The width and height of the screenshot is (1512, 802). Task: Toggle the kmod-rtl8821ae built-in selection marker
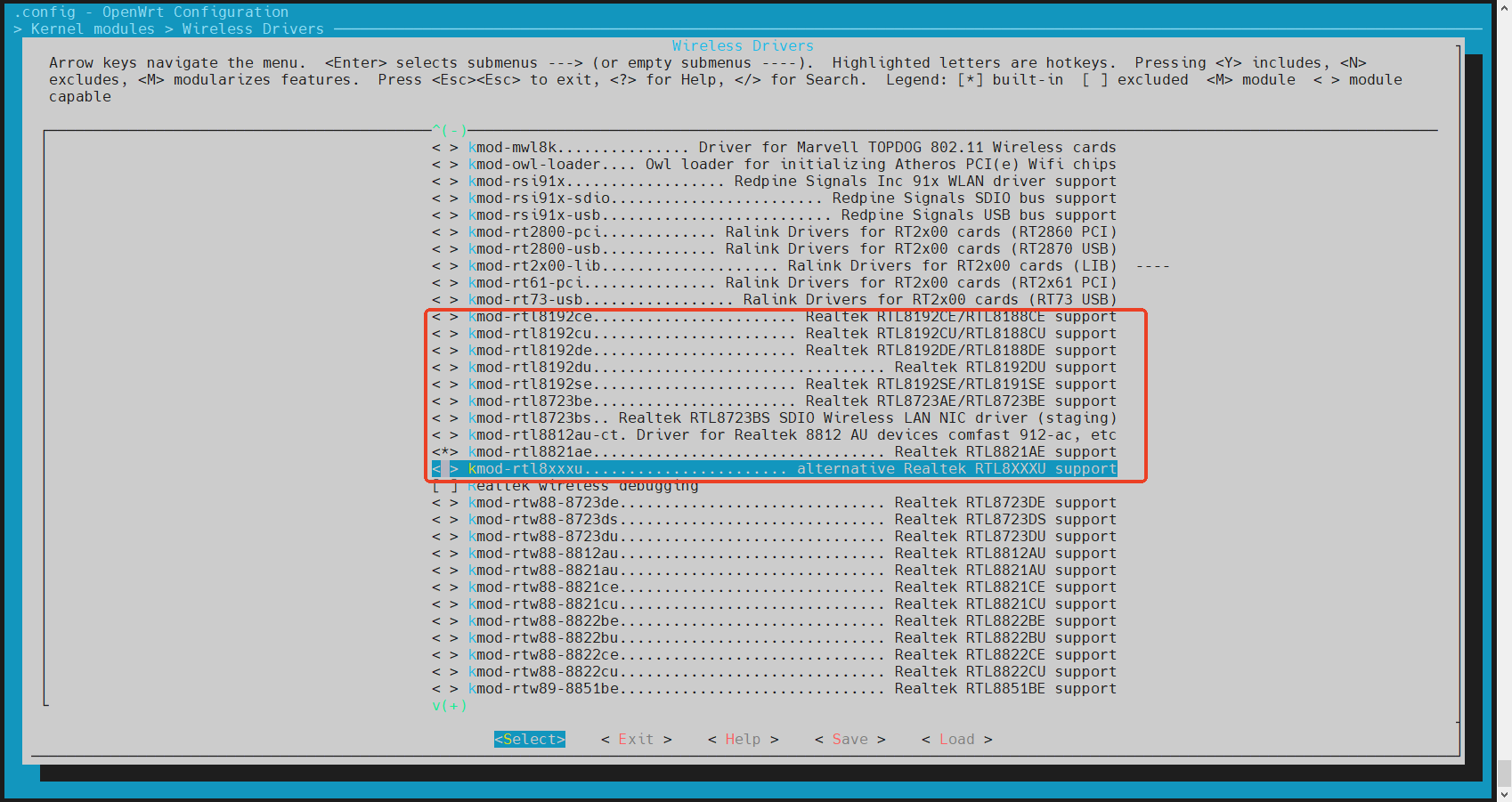pos(445,452)
